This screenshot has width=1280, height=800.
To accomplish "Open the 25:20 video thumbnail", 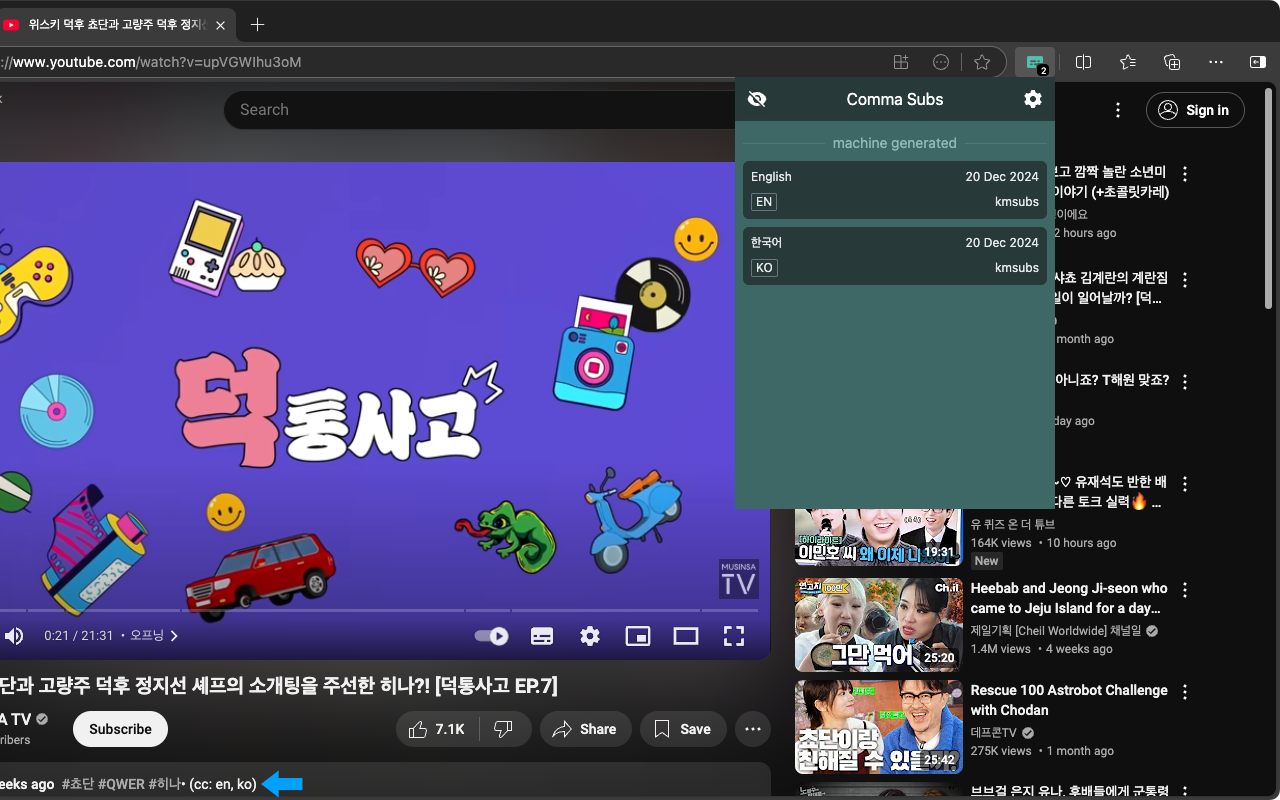I will click(879, 625).
